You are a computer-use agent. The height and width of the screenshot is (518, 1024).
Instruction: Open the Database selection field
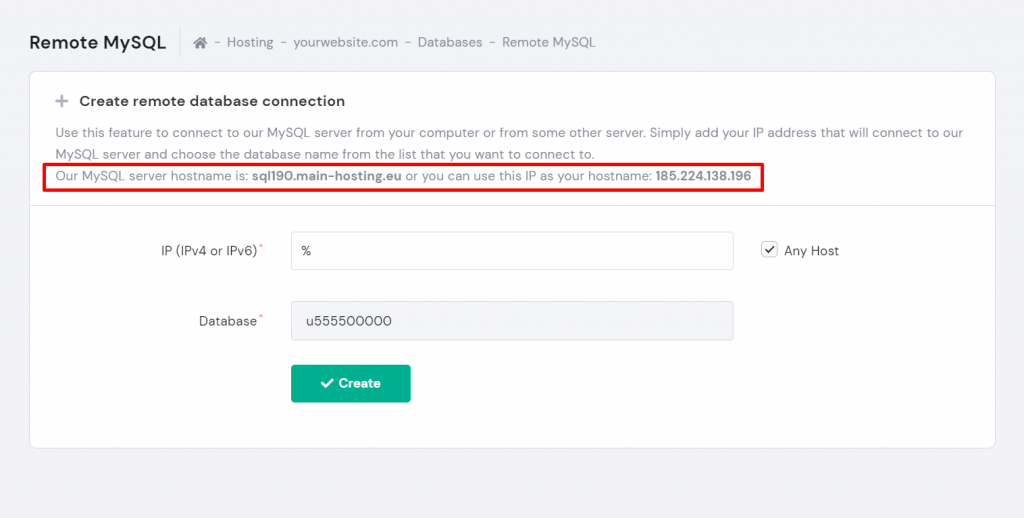511,321
